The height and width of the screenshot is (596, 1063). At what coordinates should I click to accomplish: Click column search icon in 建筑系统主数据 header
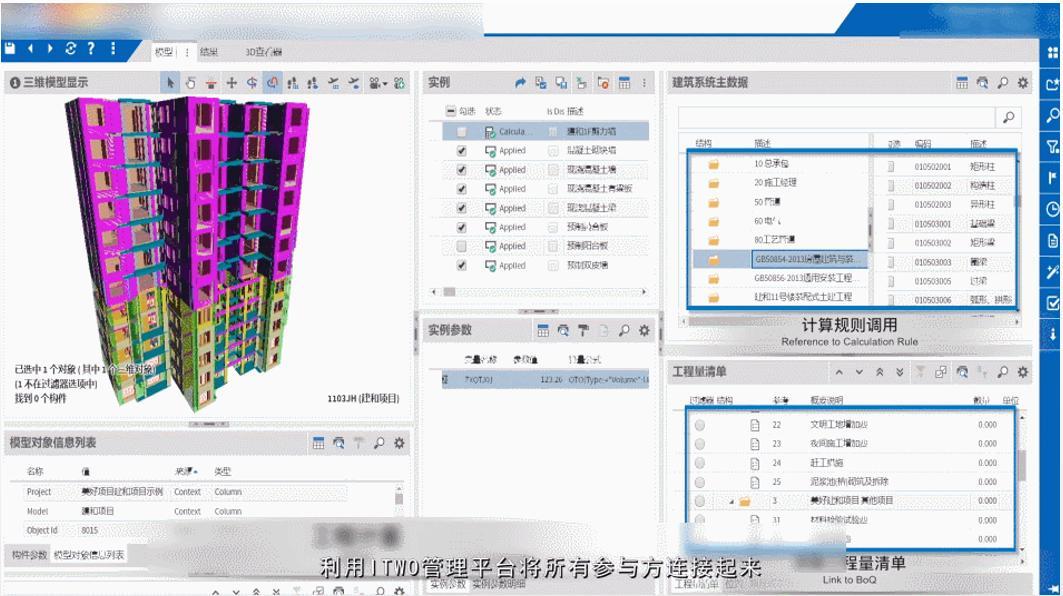click(982, 83)
